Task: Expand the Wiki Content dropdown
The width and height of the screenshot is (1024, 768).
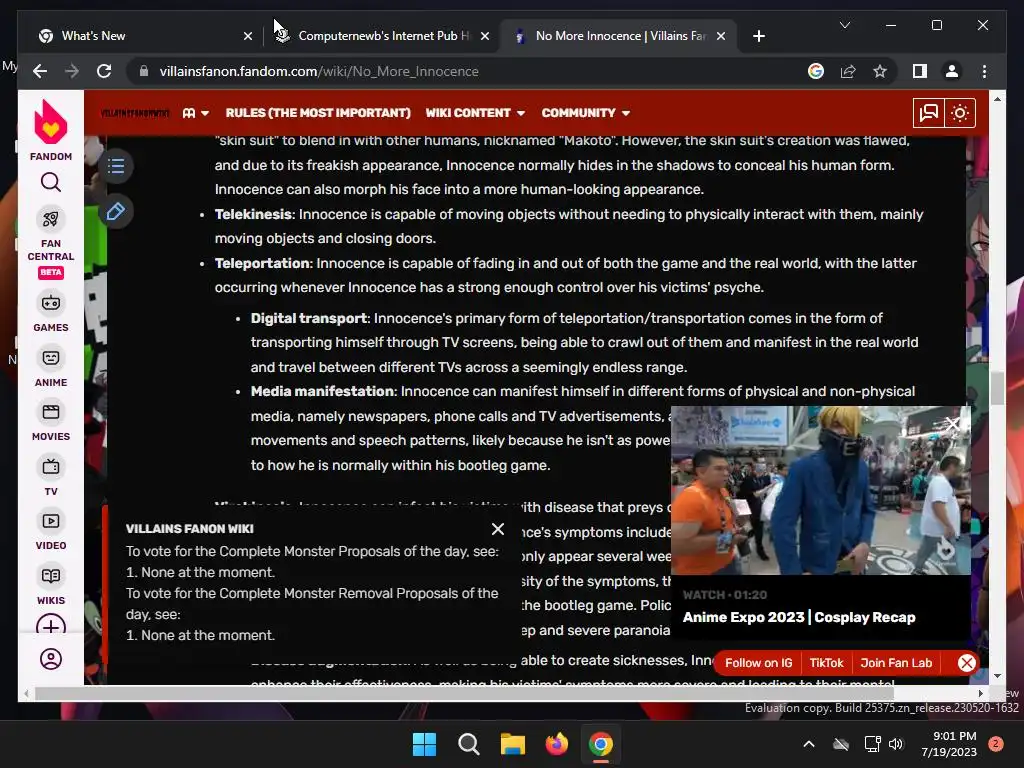Action: click(475, 113)
